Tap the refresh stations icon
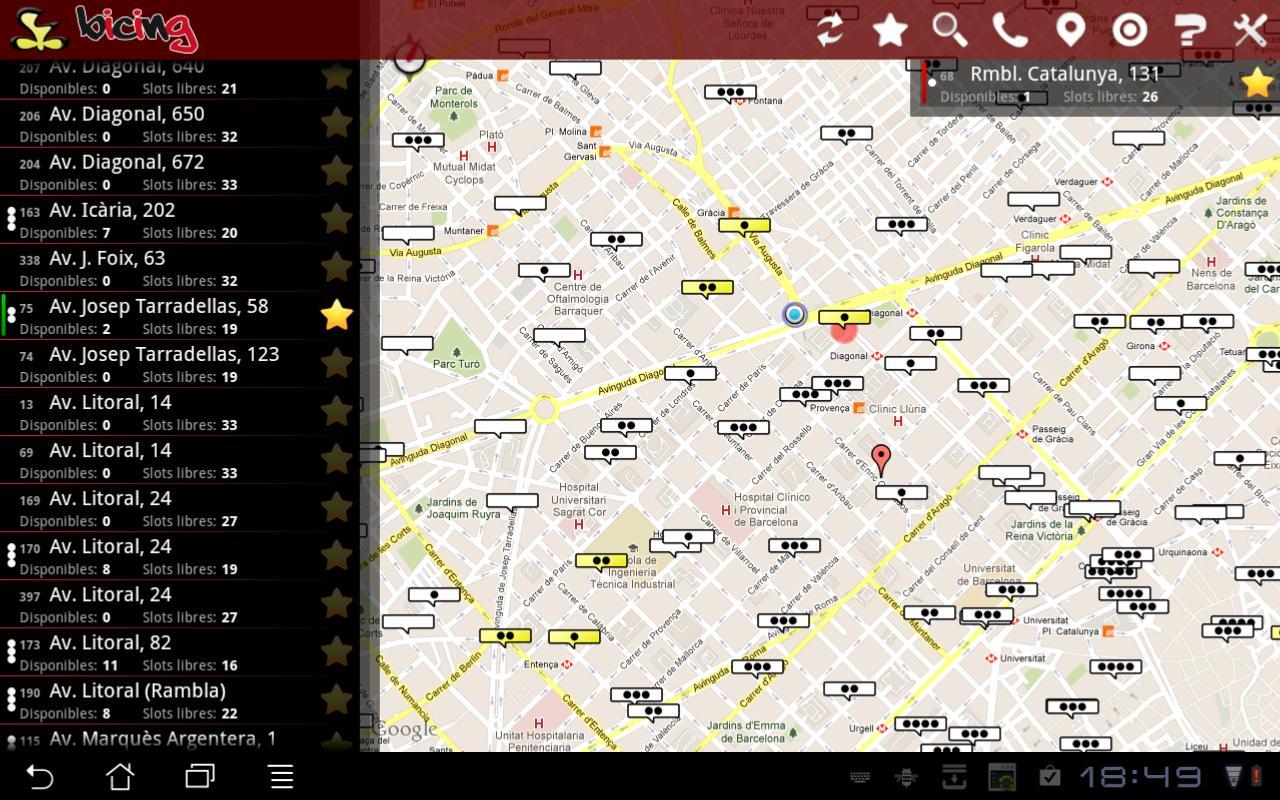Screen dimensions: 1280x800 (830, 29)
